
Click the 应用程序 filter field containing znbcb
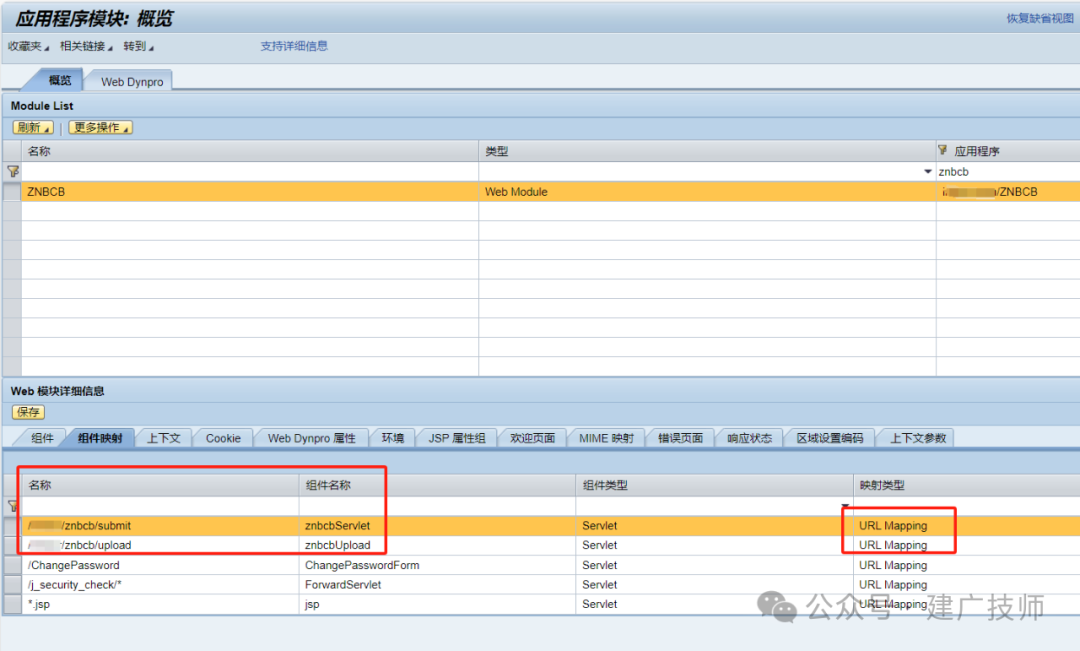(1008, 172)
